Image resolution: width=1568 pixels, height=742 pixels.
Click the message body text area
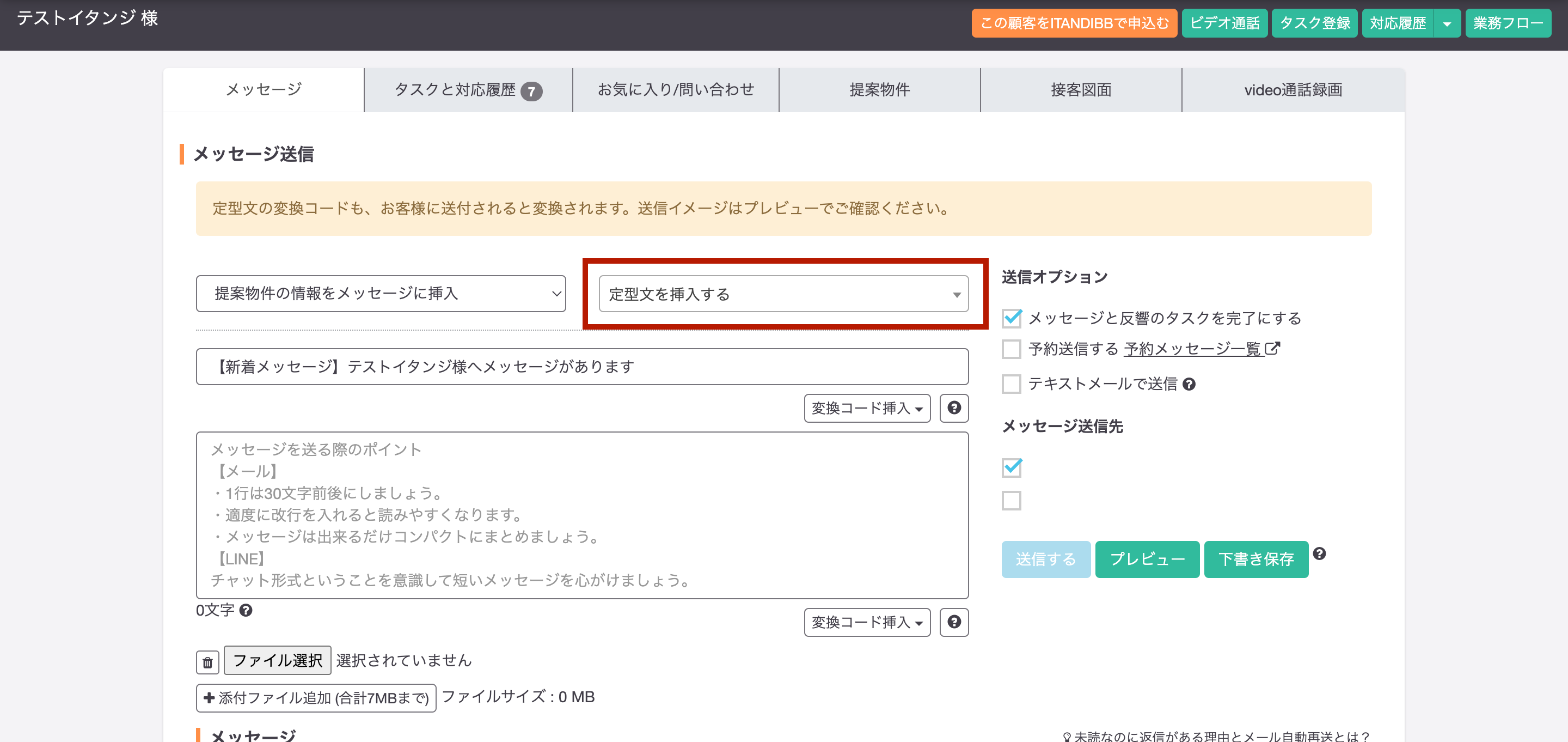coord(583,515)
